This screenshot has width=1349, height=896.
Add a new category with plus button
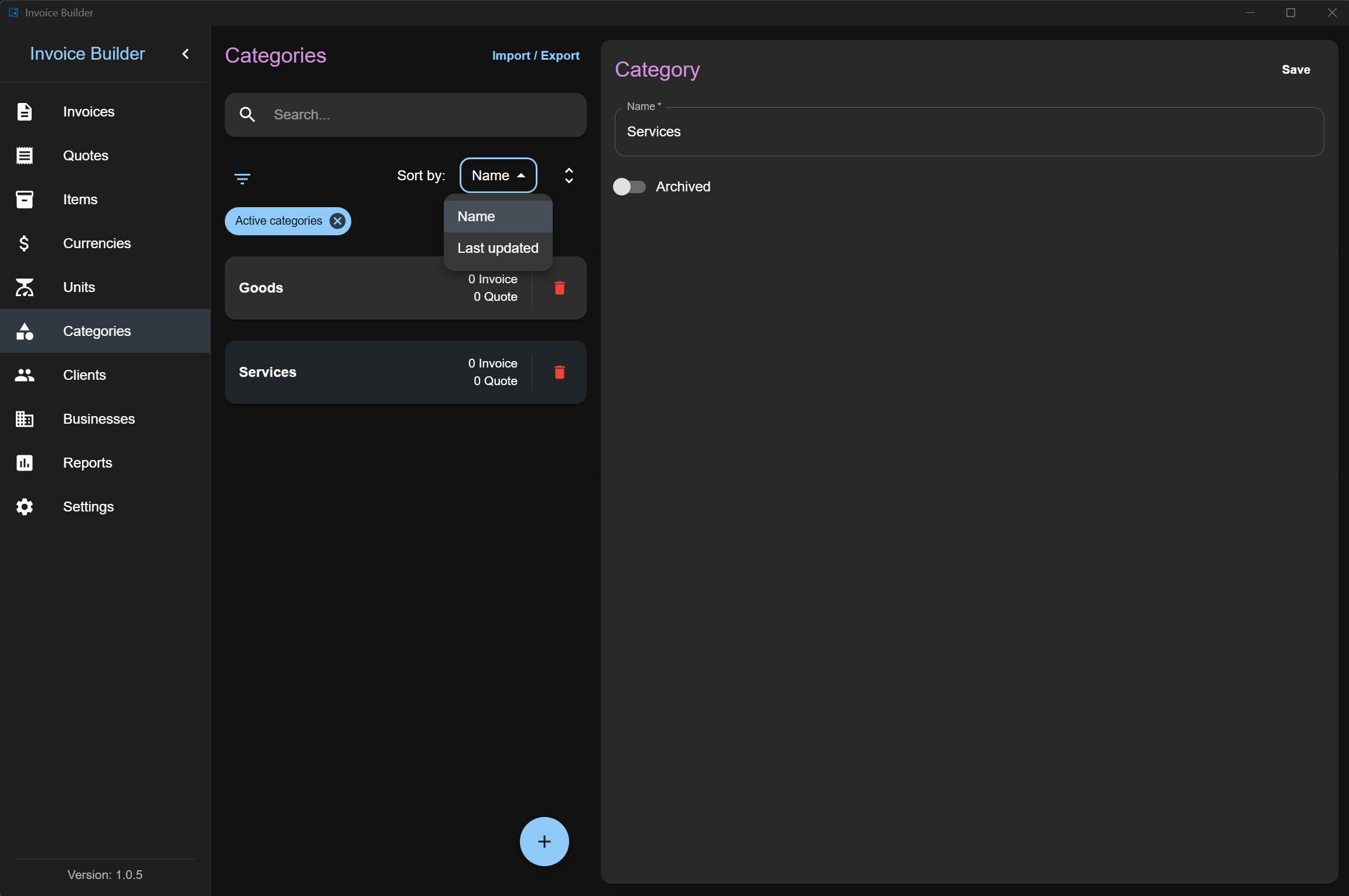544,842
